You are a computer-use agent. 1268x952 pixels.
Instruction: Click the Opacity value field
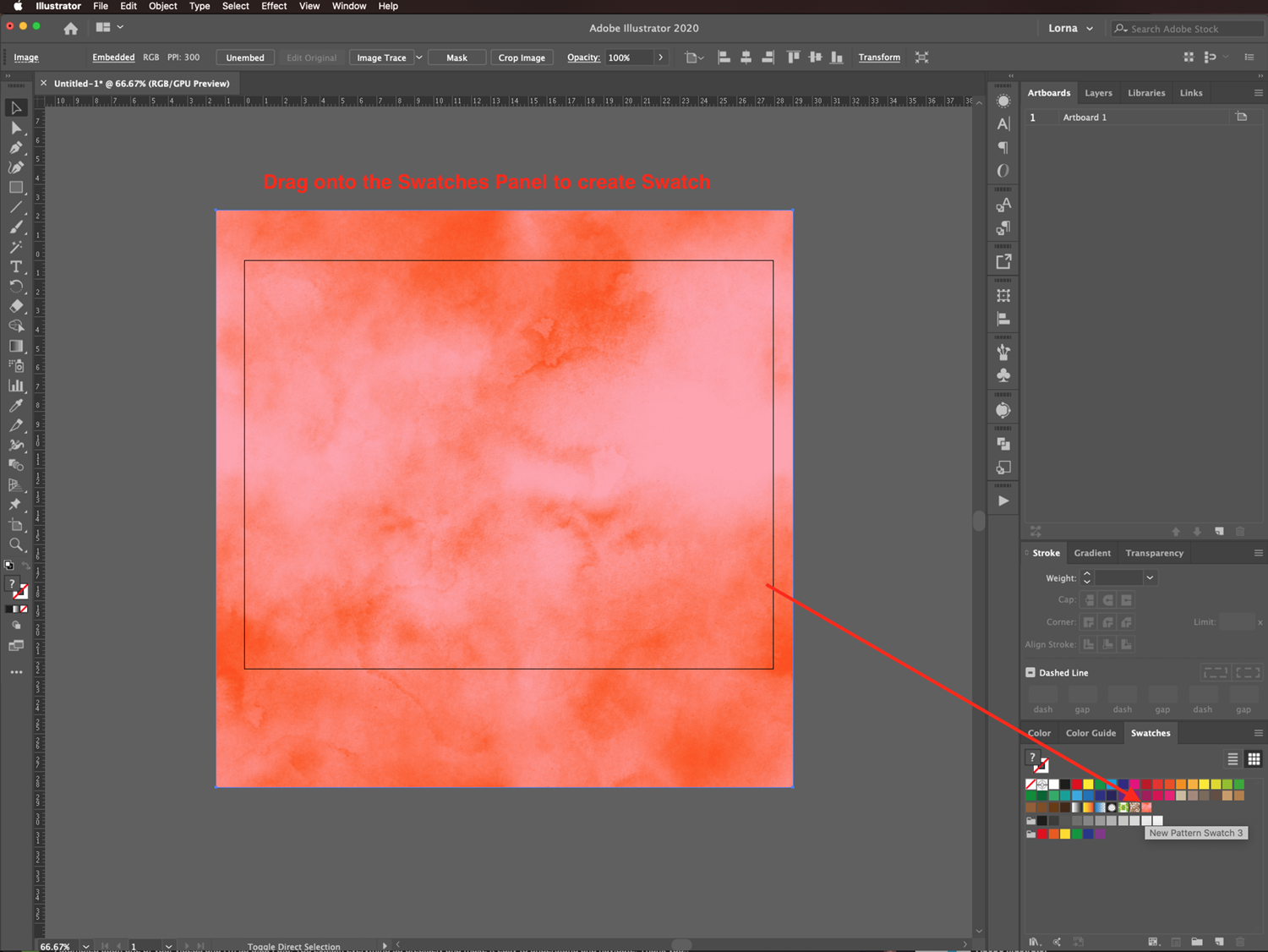coord(628,57)
